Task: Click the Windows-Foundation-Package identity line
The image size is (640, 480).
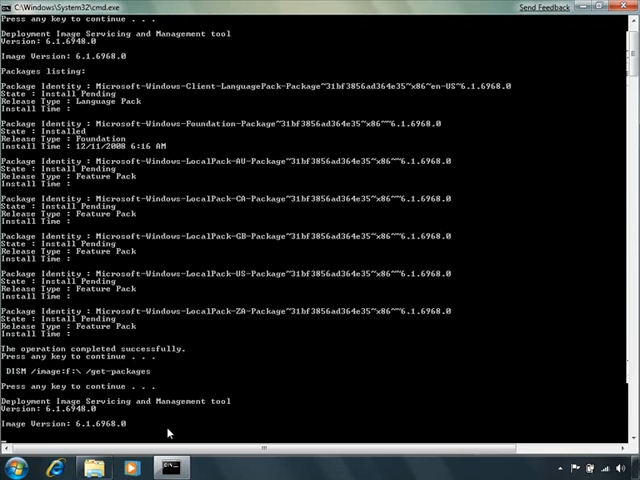Action: coord(221,124)
